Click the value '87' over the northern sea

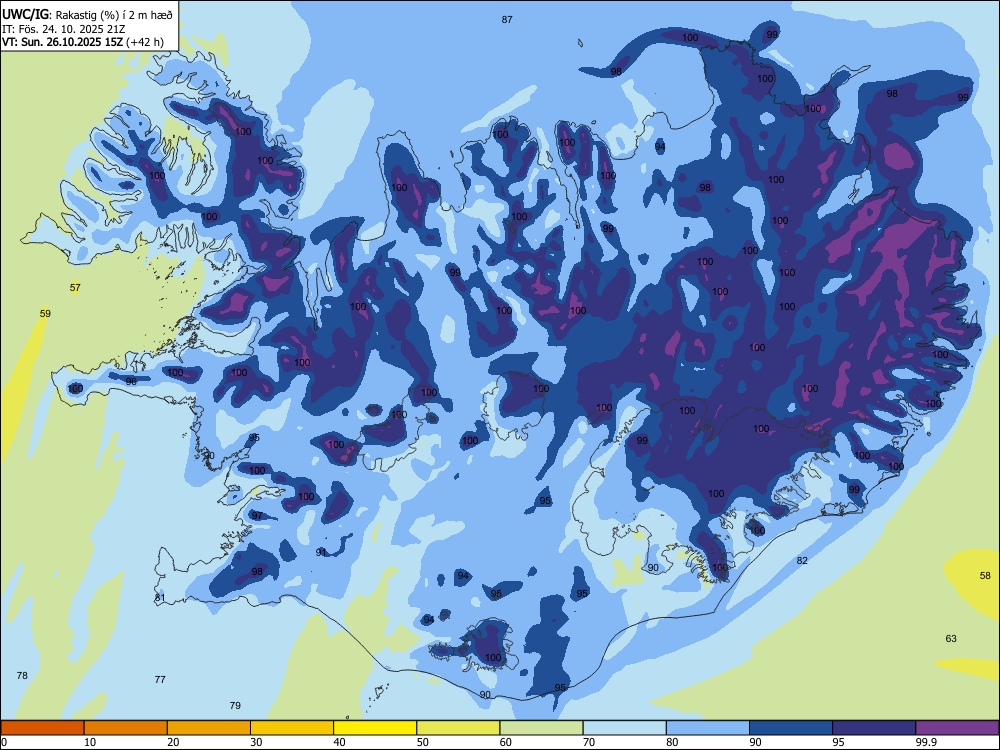tap(507, 20)
